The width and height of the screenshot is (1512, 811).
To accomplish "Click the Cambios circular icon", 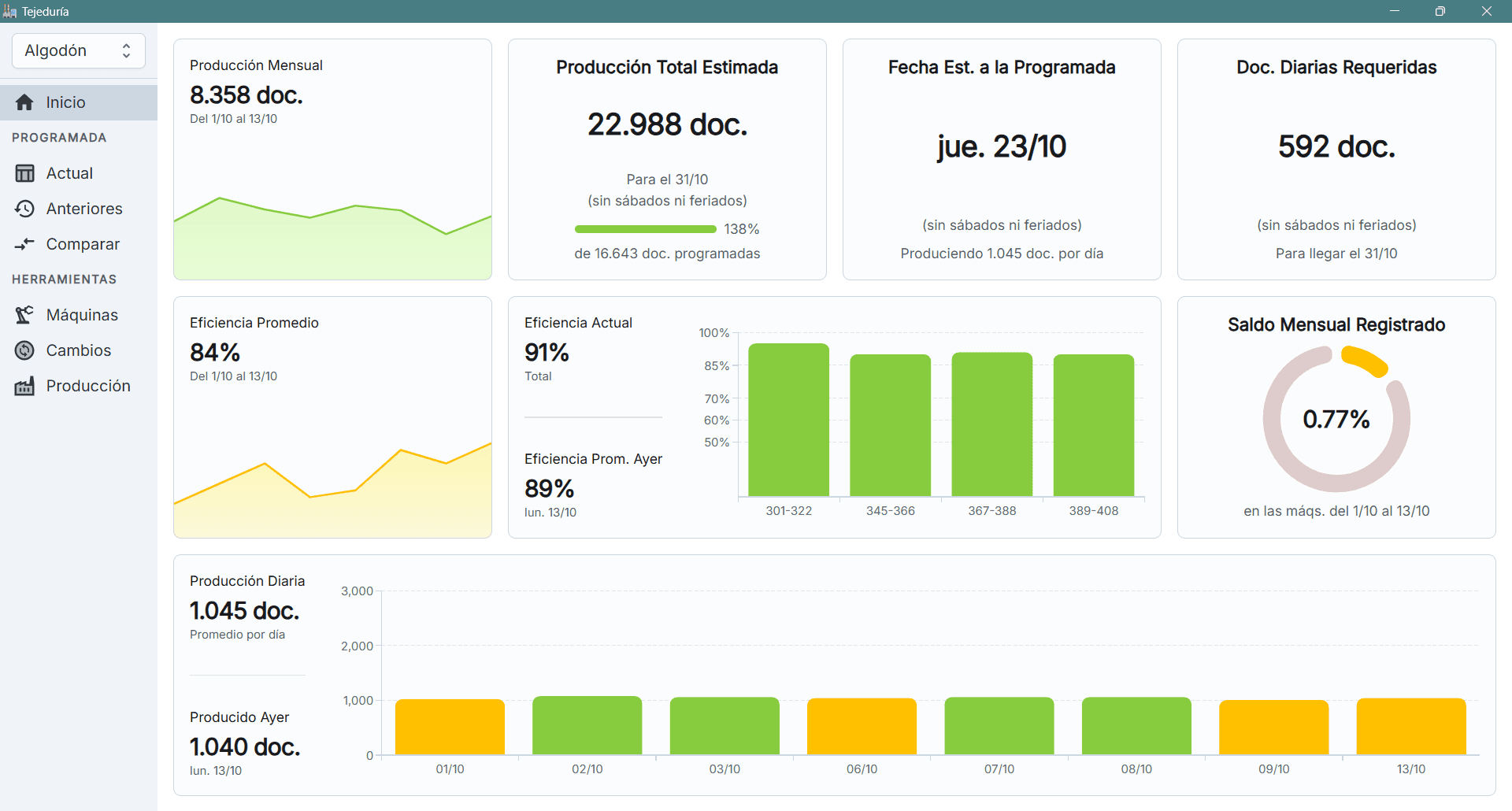I will click(24, 350).
